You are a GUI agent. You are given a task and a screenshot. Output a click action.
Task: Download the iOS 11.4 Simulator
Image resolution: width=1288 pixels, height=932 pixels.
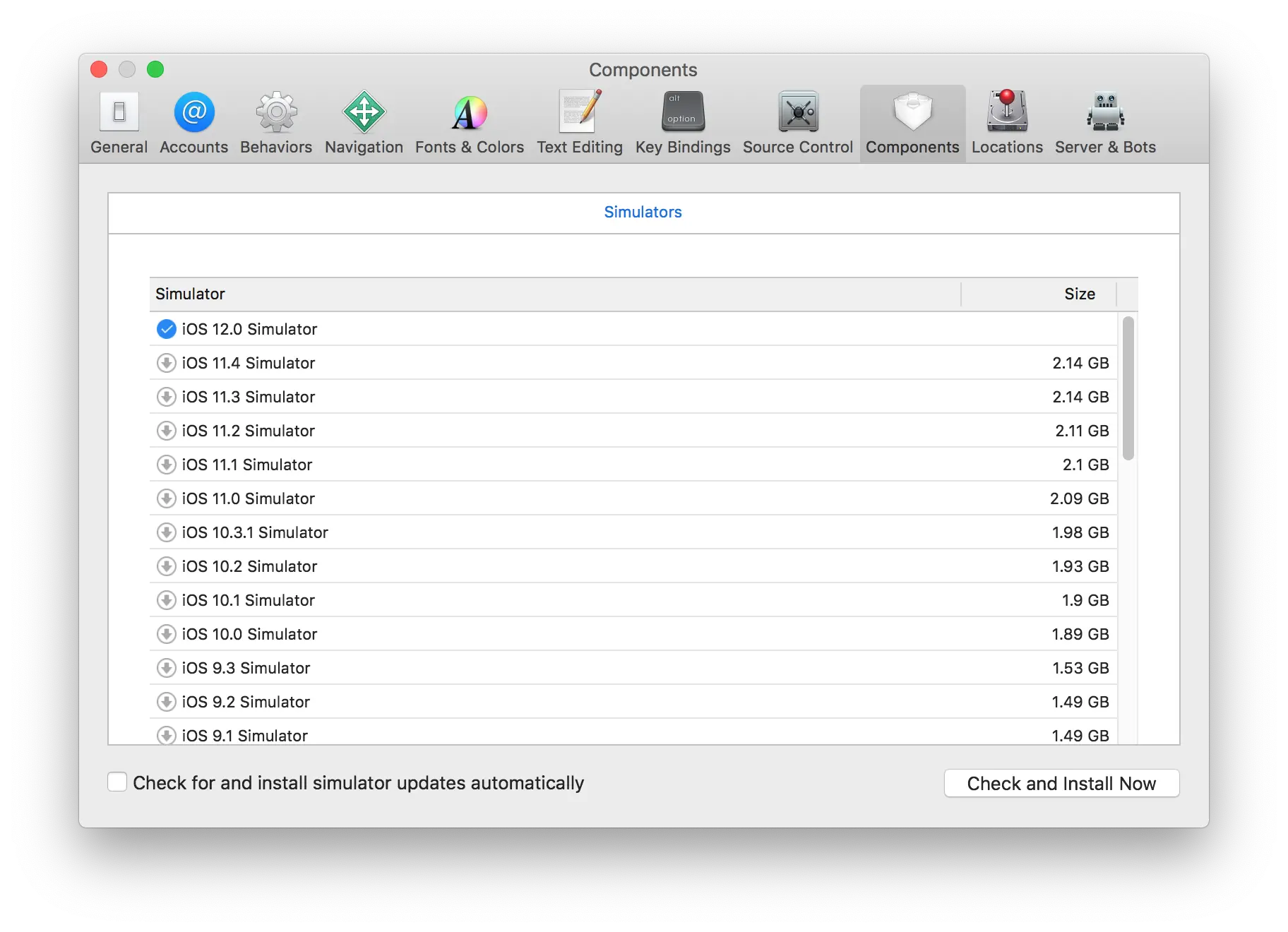[x=166, y=363]
